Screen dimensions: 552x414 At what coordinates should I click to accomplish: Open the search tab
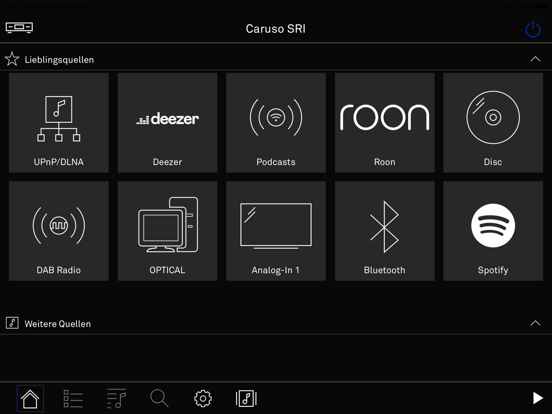point(159,399)
